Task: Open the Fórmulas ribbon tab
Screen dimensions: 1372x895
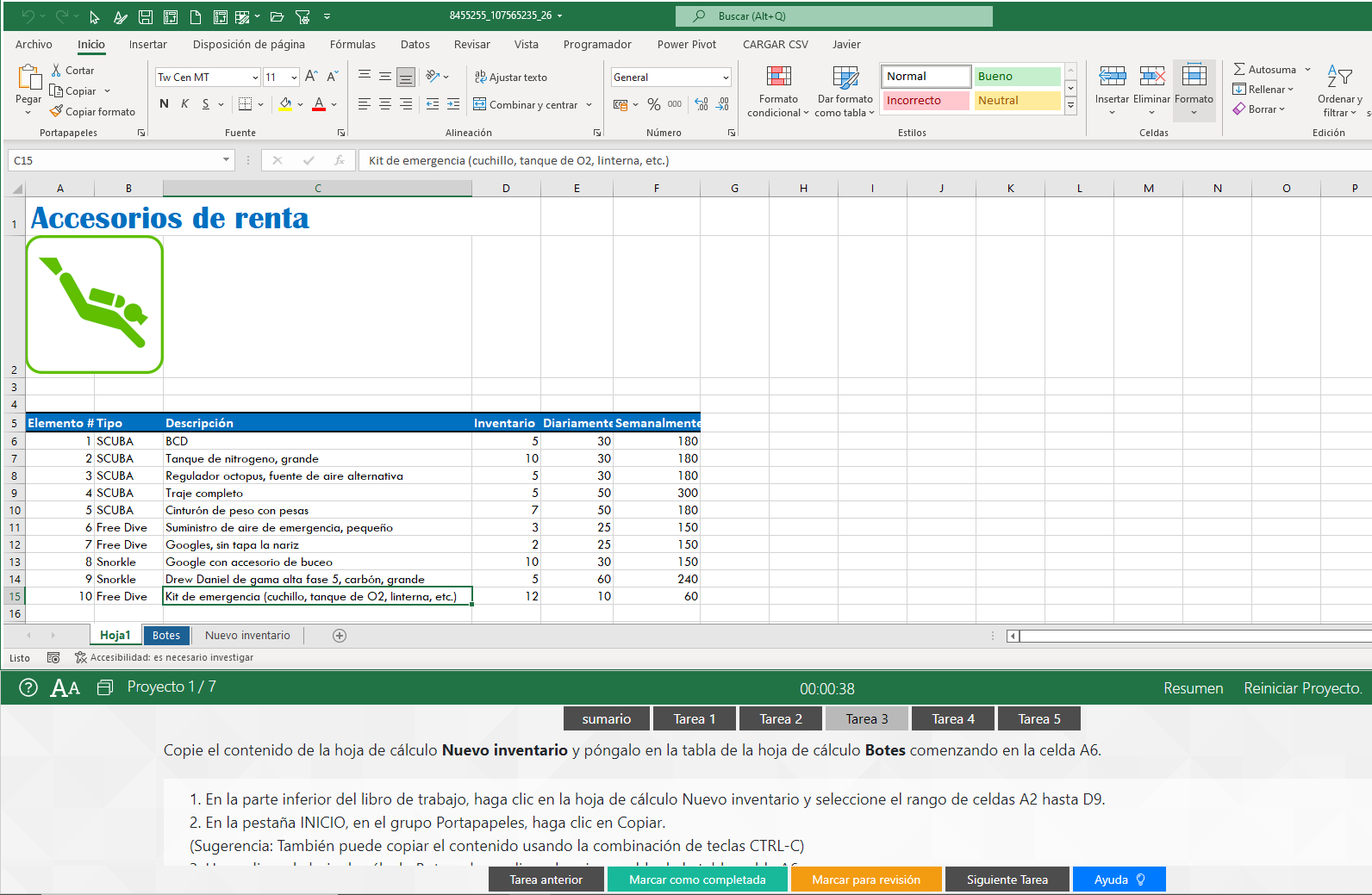Action: point(352,45)
